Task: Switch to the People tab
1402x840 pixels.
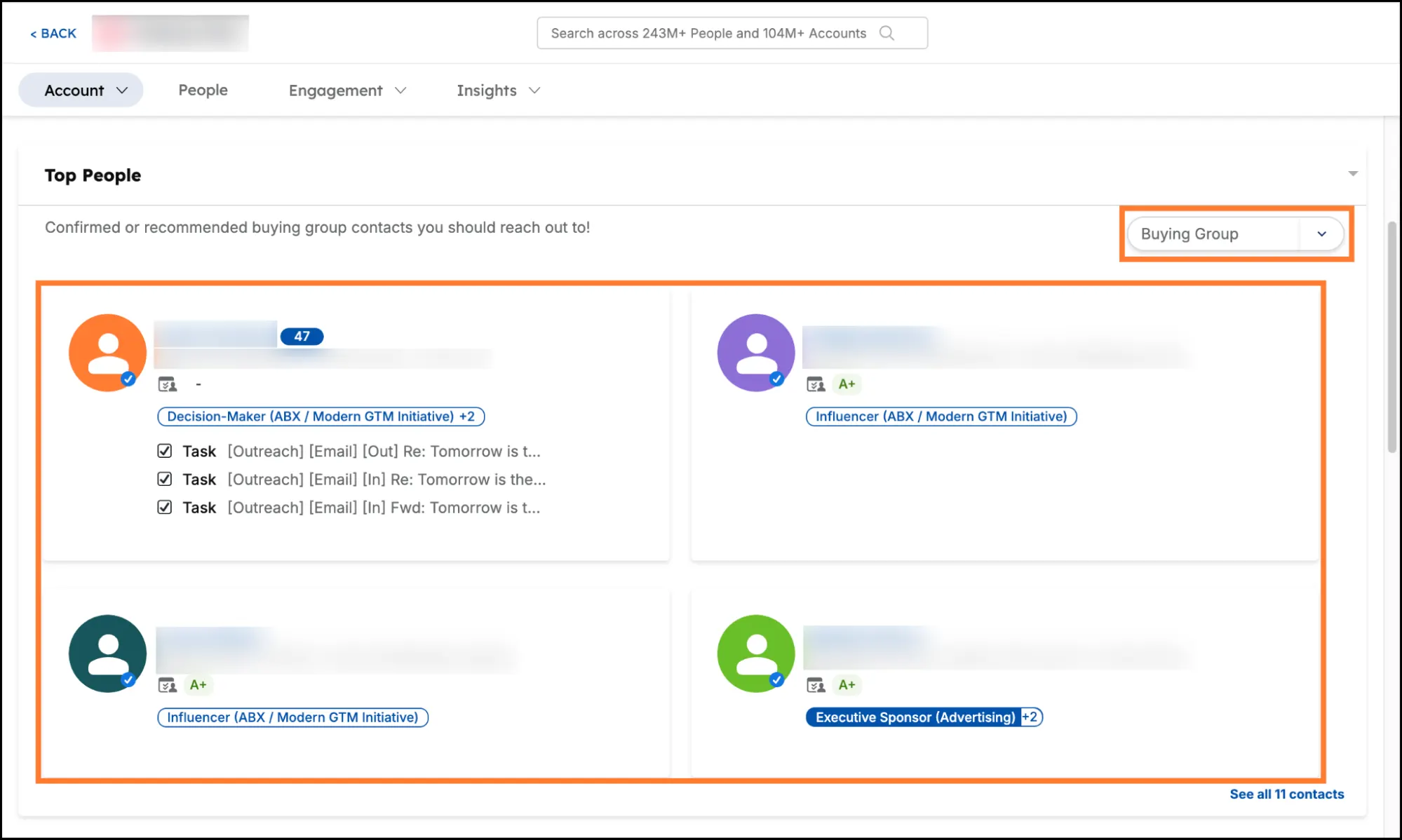Action: (203, 90)
